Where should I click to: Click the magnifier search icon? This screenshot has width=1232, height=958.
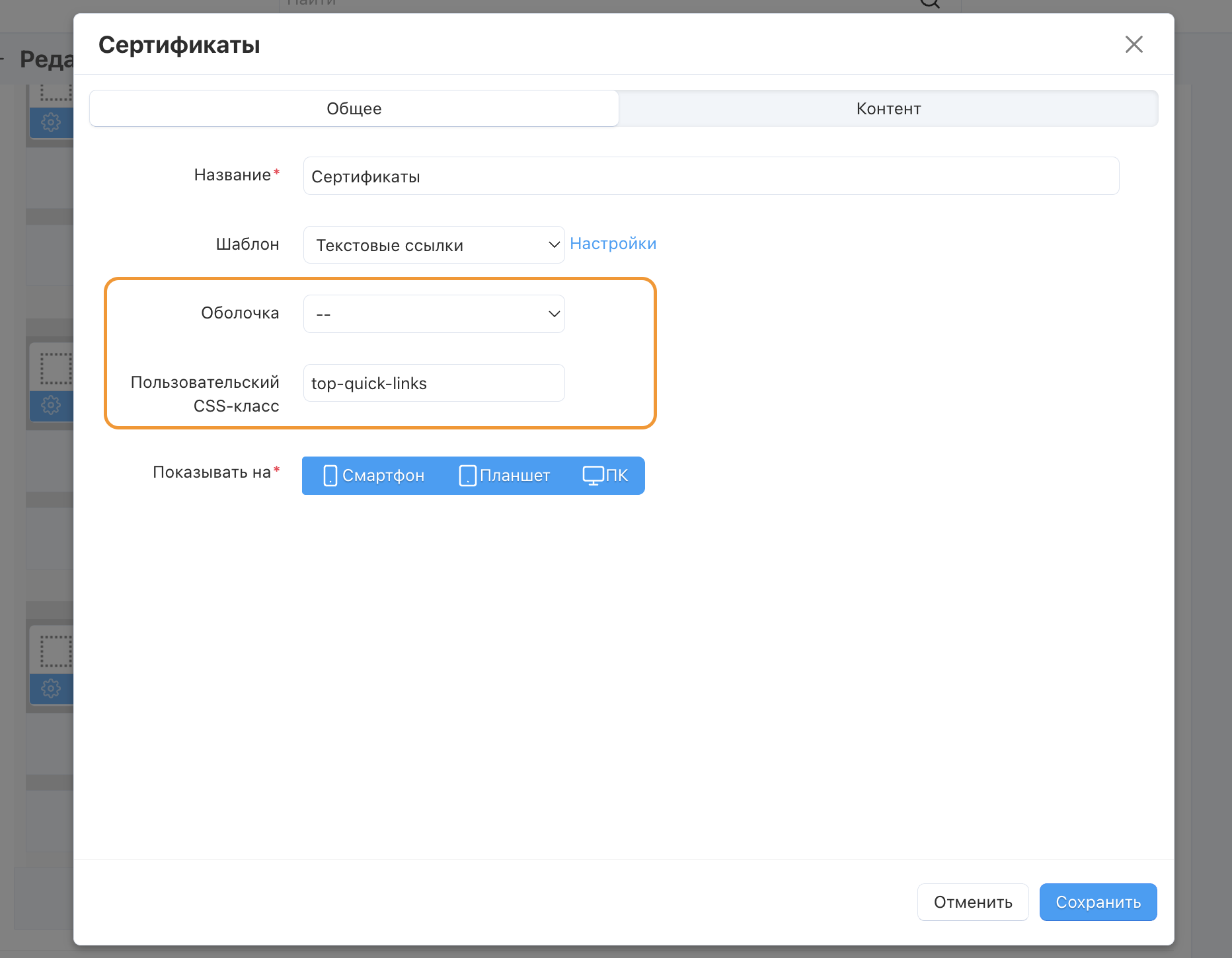point(929,4)
